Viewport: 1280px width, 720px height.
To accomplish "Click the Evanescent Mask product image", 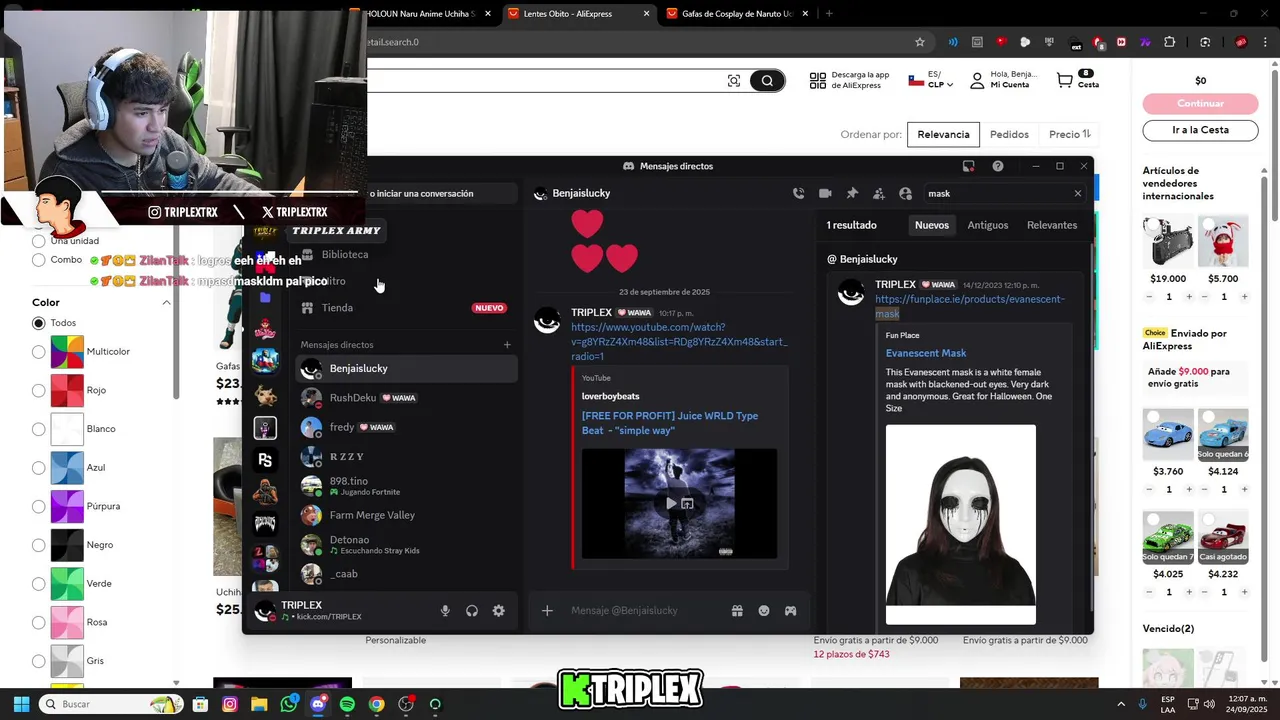I will (x=960, y=524).
